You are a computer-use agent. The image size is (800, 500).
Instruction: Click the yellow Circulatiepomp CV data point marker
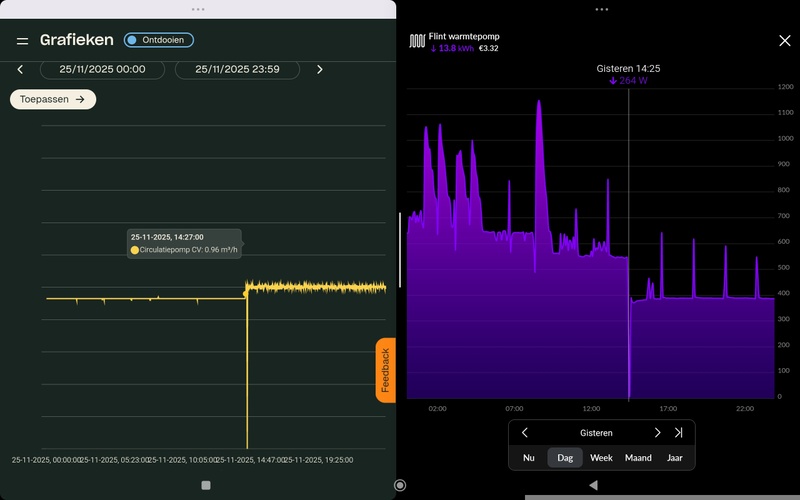(x=246, y=294)
